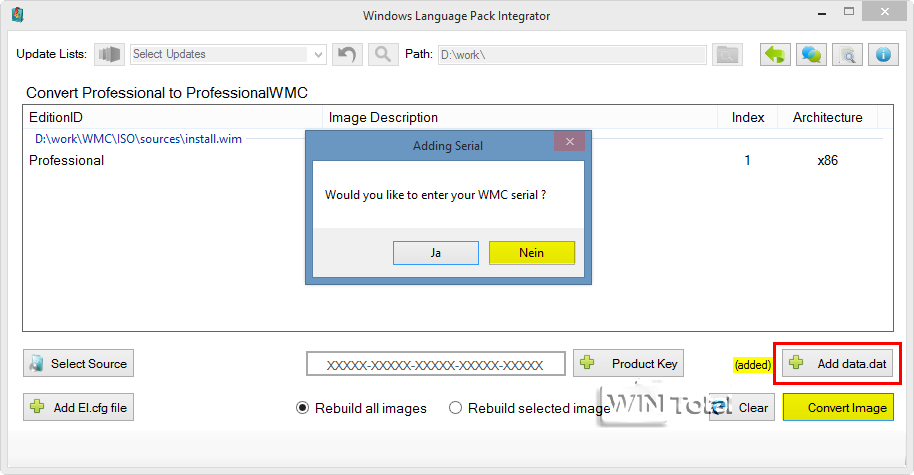Click the Architecture column header

click(x=827, y=117)
